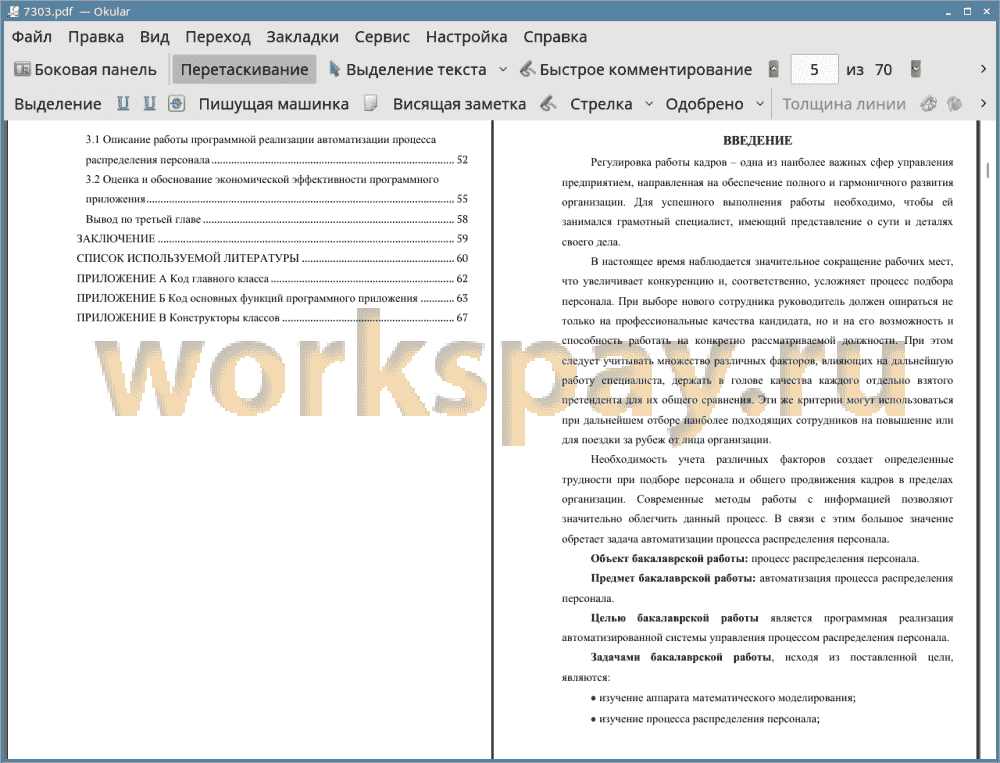Expand the main toolbar overflow chevron
Image resolution: width=1000 pixels, height=763 pixels.
tap(983, 69)
